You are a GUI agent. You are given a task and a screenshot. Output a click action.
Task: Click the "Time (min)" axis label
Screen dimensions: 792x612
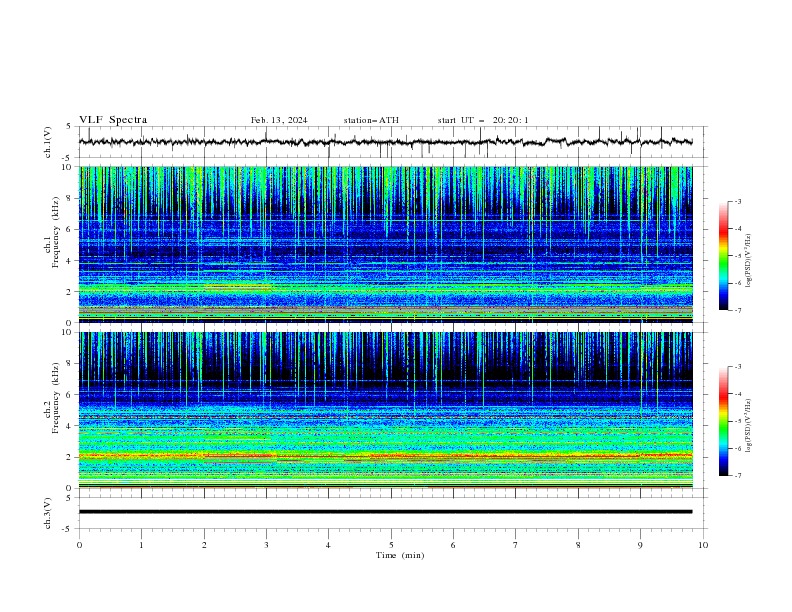400,555
